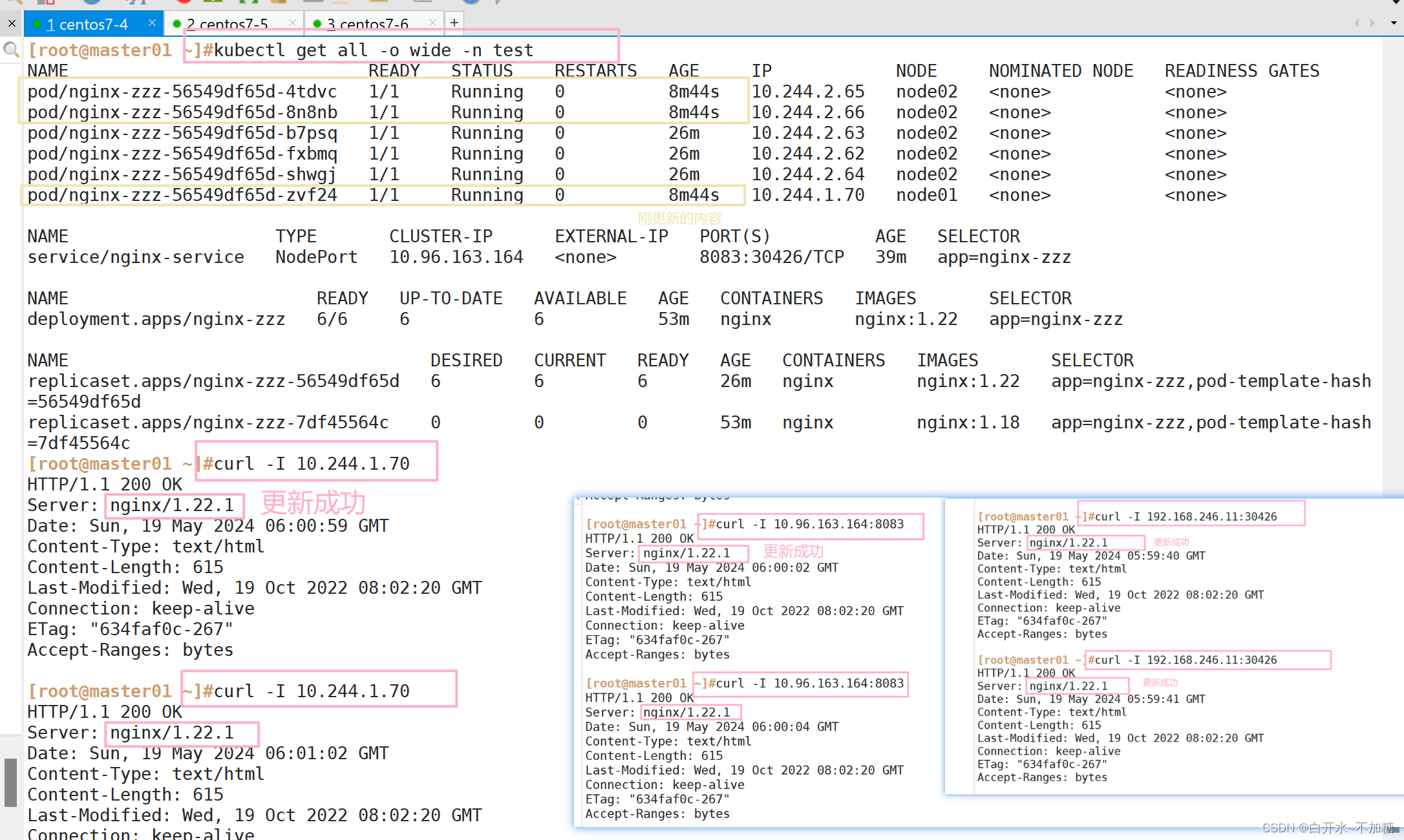The height and width of the screenshot is (840, 1404).
Task: Click the scroll tabs right arrow
Action: [1372, 23]
